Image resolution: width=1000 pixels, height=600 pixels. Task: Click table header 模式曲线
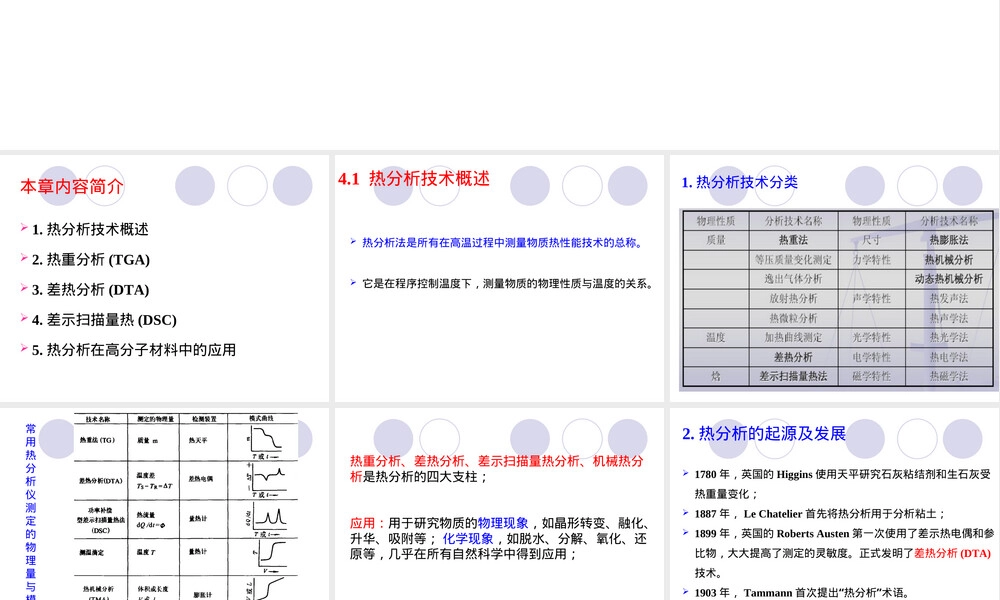261,418
